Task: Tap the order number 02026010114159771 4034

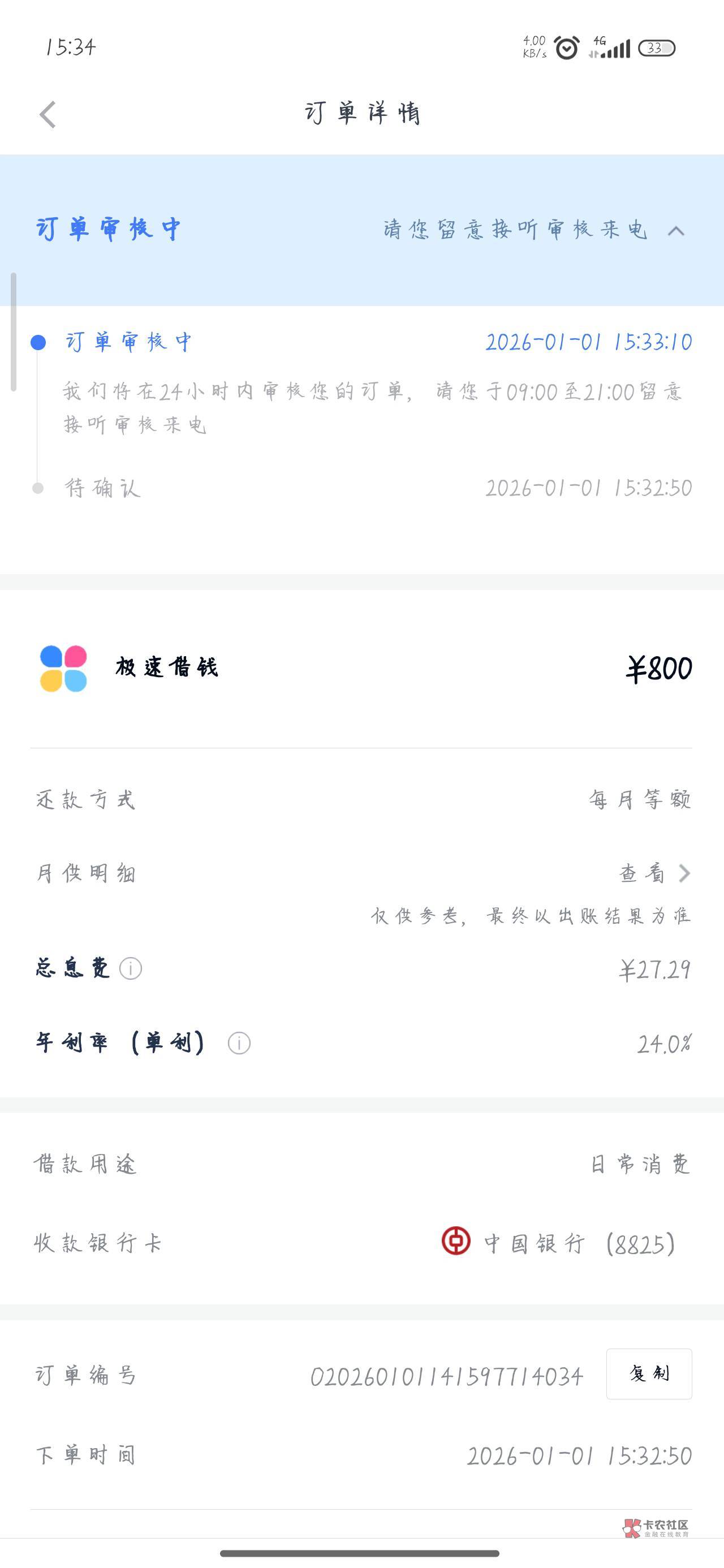Action: point(447,1376)
